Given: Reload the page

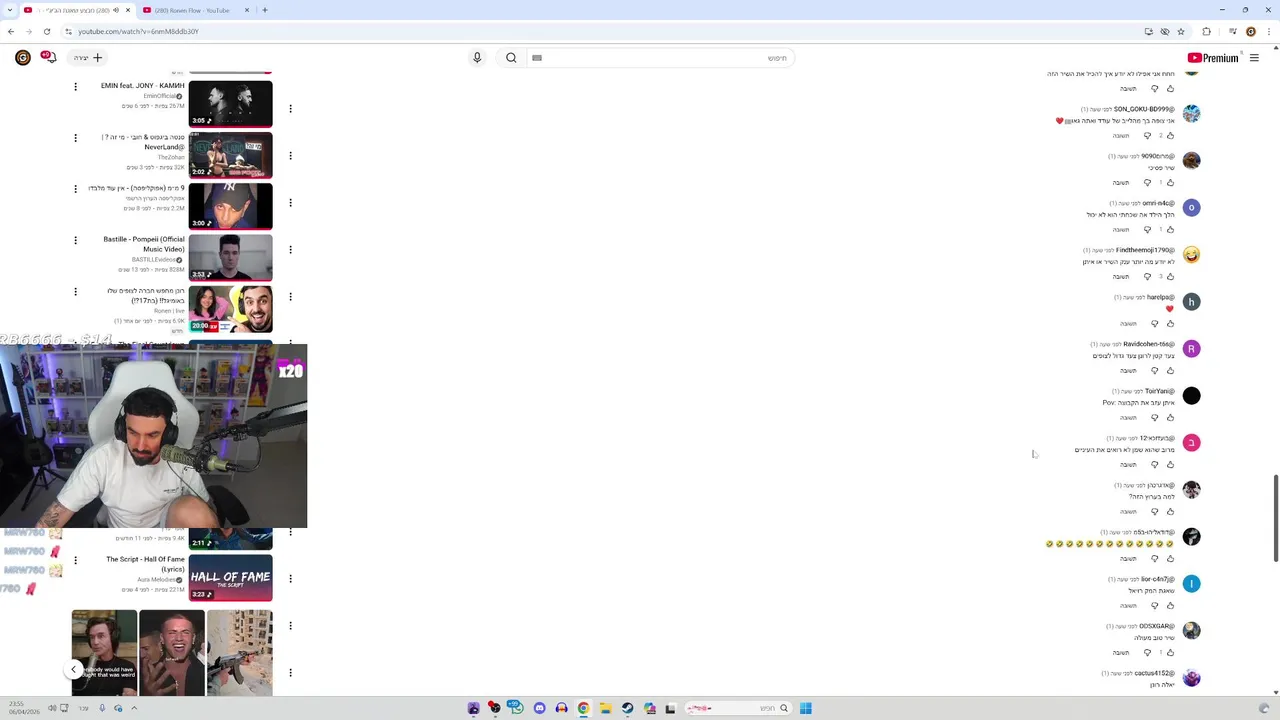Looking at the screenshot, I should click(46, 31).
